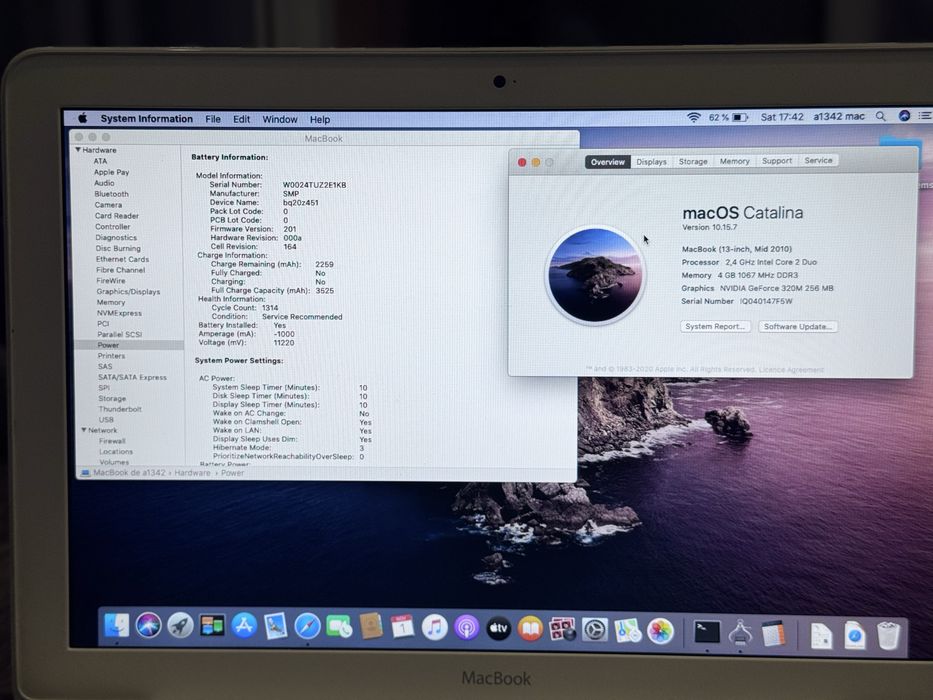Select Audio in the hardware list

(104, 183)
